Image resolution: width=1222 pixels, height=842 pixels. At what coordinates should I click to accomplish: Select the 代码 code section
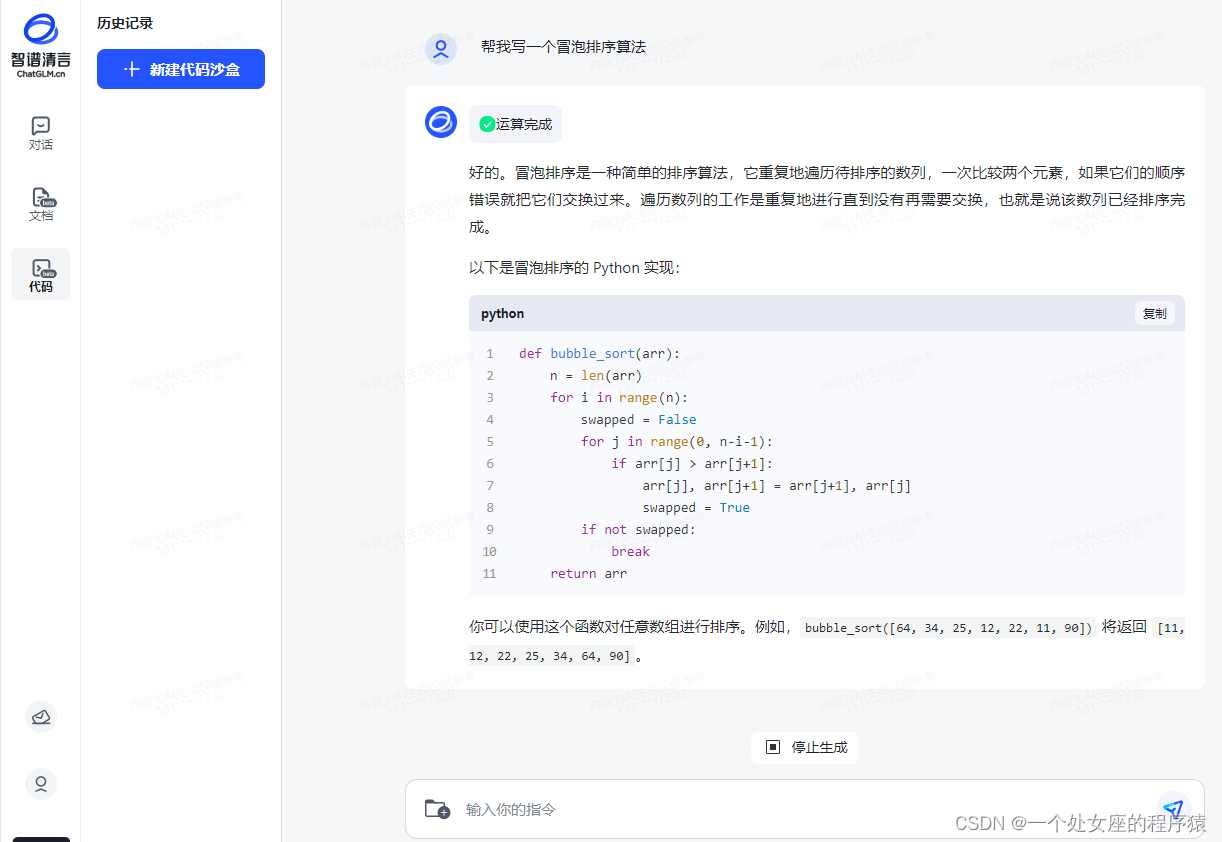pos(41,274)
